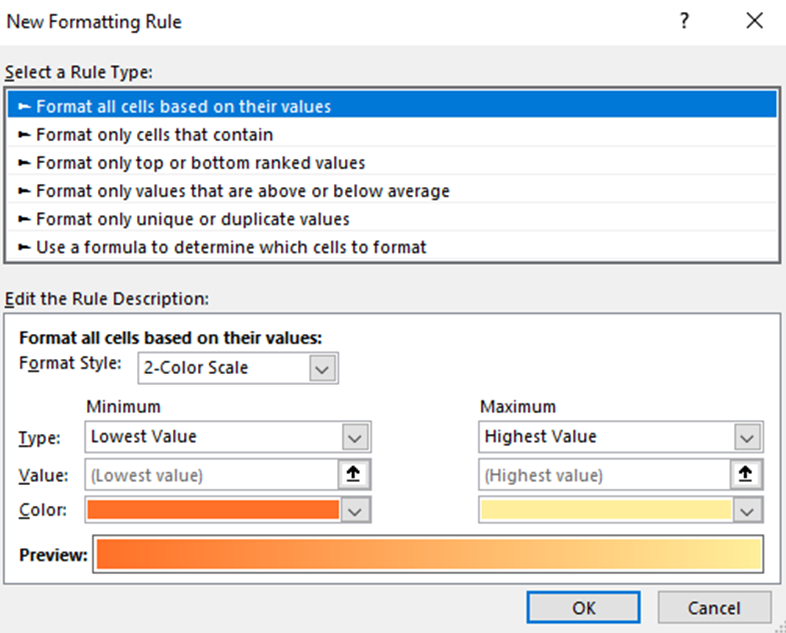Viewport: 786px width, 633px height.
Task: Expand the Maximum Type dropdown
Action: click(747, 437)
